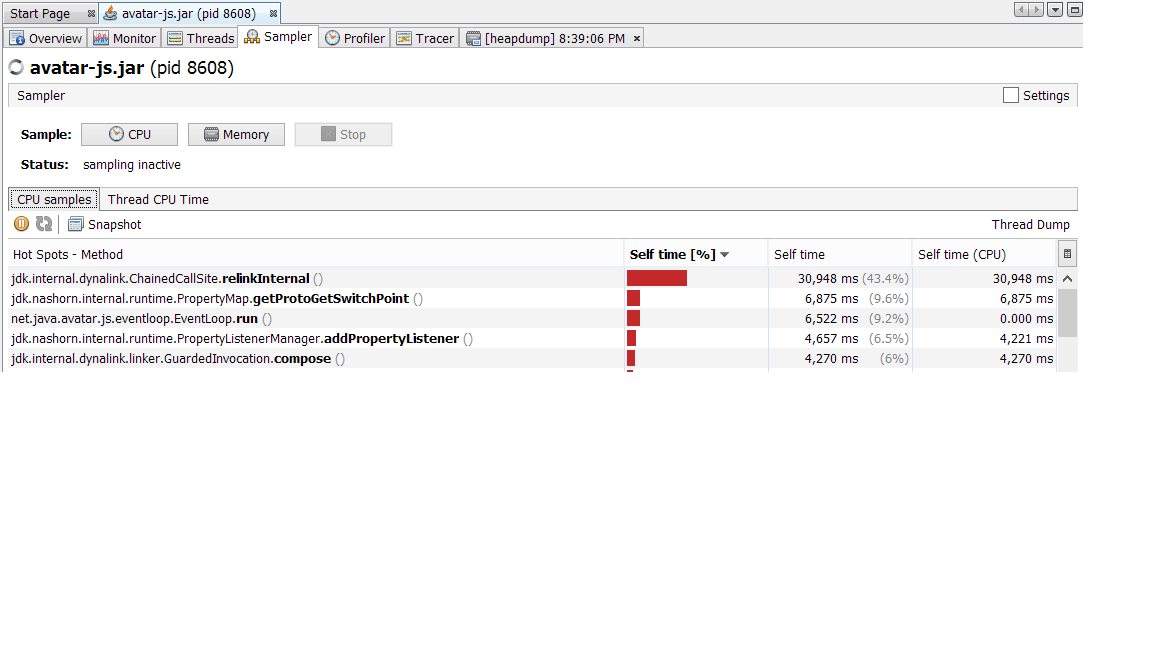Switch to the Profiler tab
This screenshot has width=1152, height=648.
coord(355,38)
